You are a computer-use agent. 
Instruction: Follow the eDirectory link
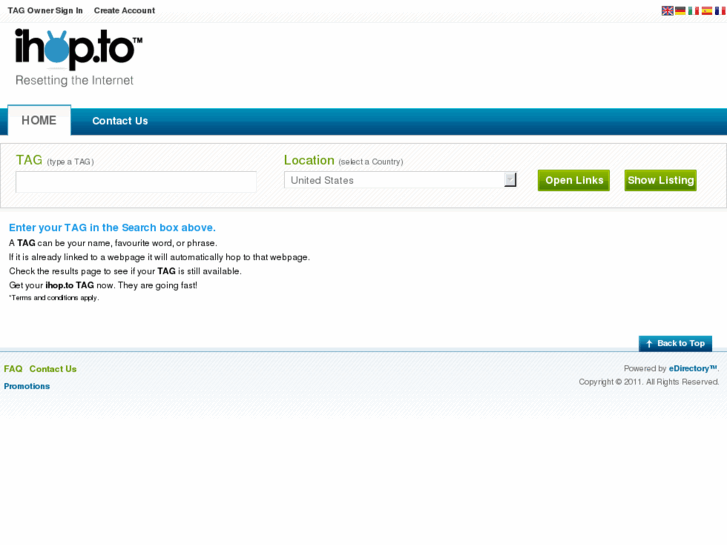click(x=693, y=368)
